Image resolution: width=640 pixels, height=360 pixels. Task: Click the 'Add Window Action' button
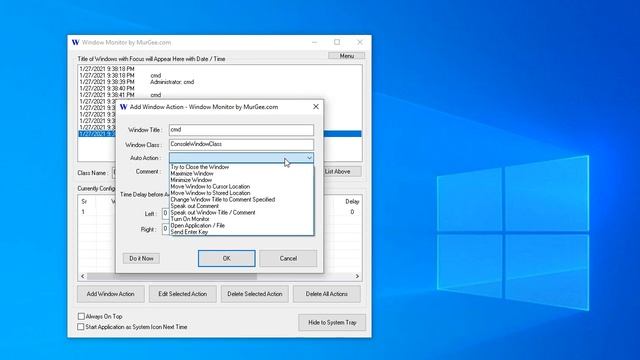point(111,294)
